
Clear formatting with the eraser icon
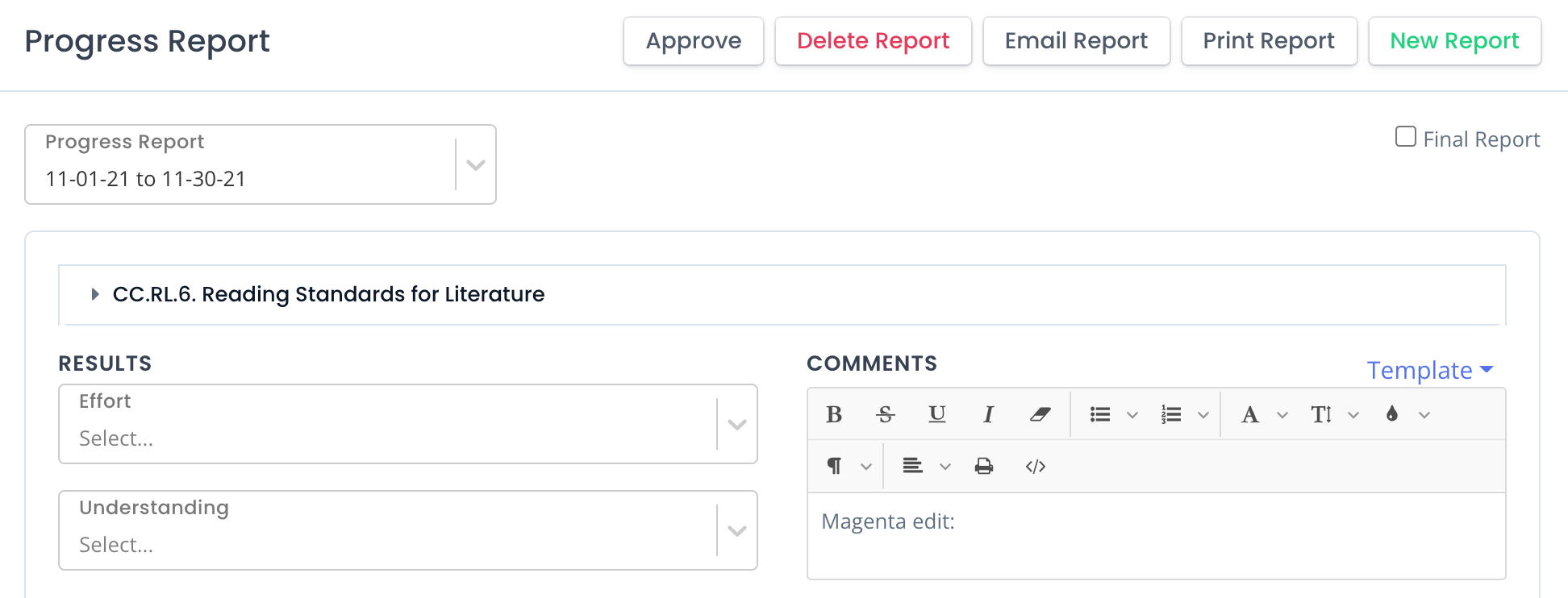(1040, 414)
